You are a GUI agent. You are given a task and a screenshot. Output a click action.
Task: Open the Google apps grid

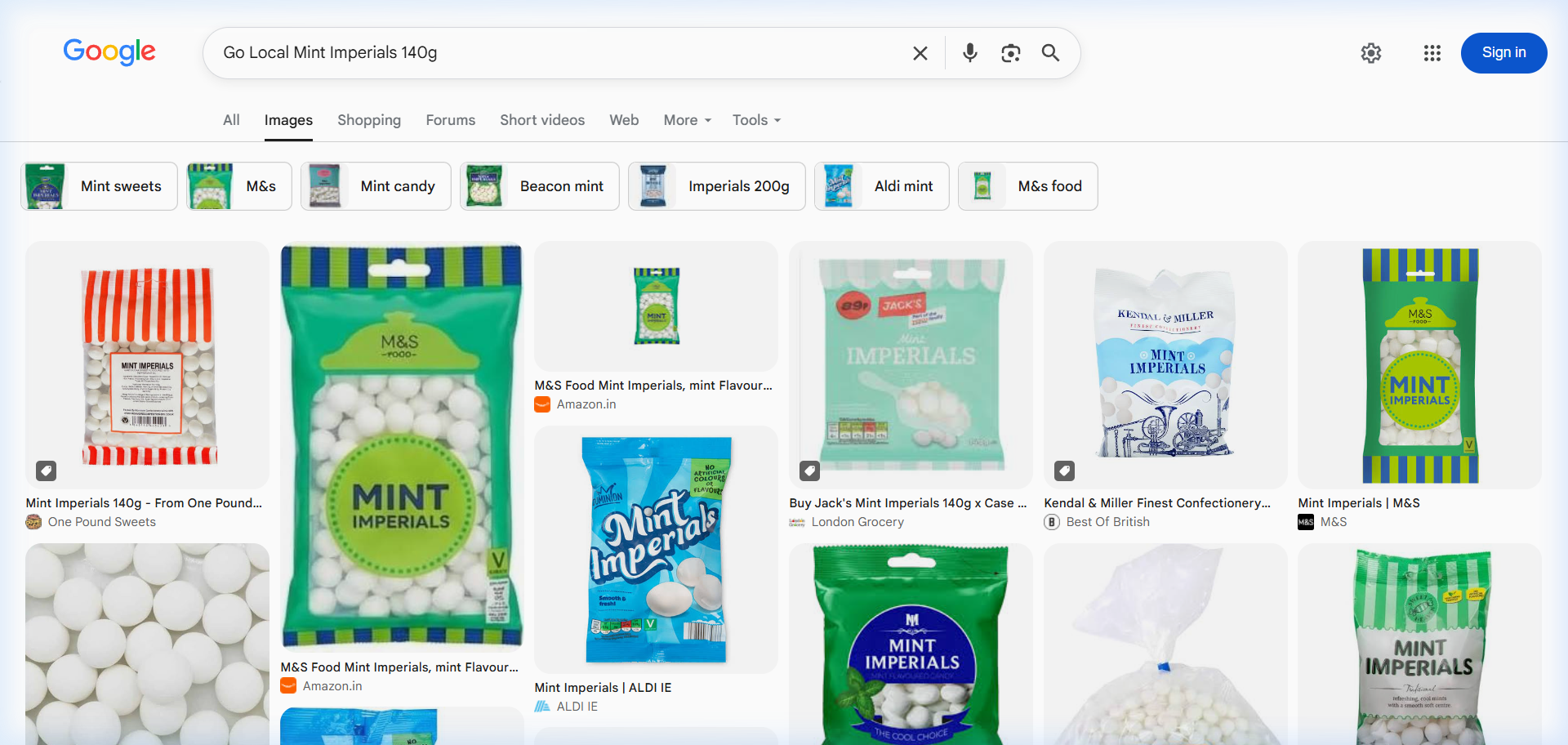1432,53
